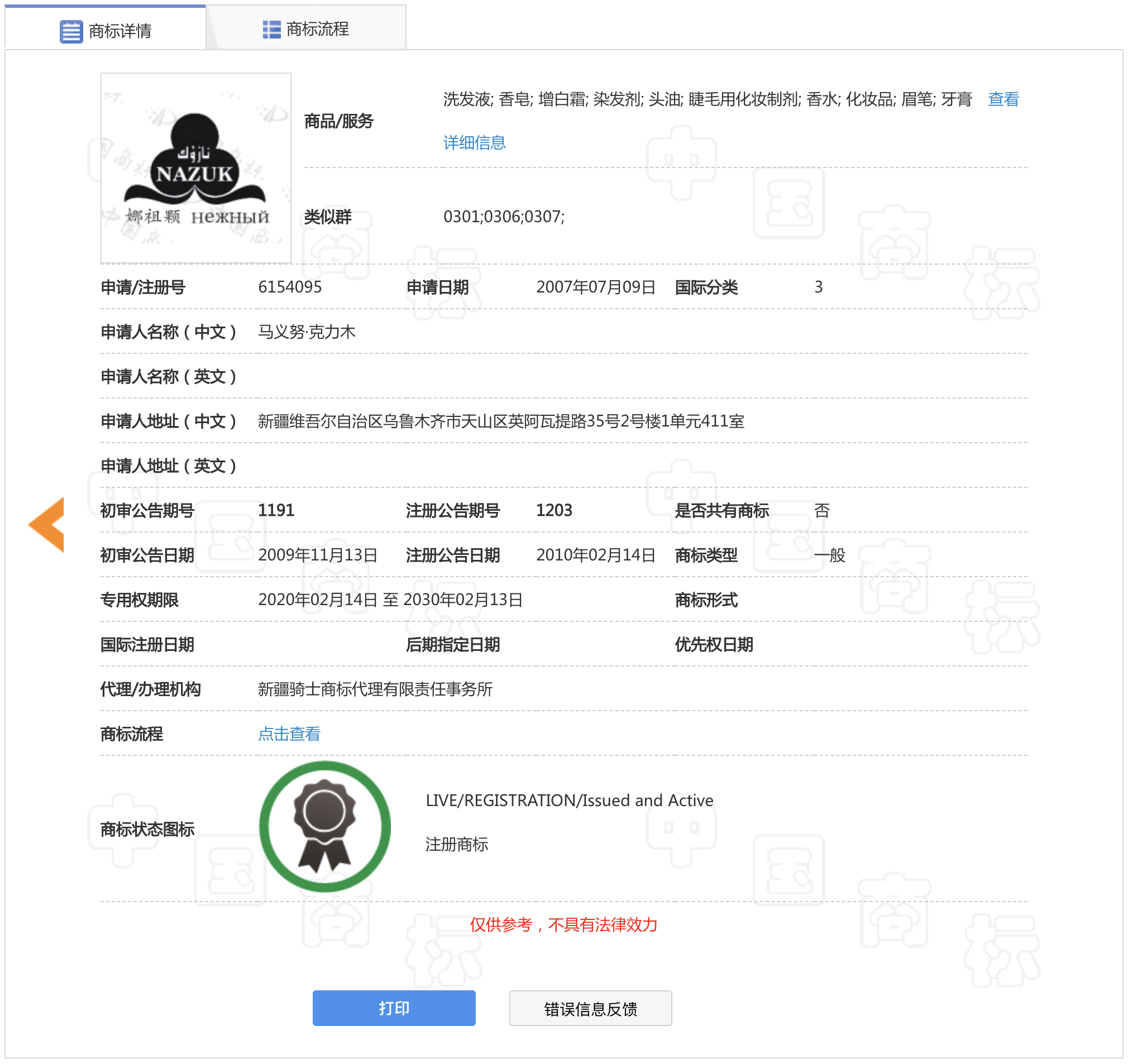Click the 打印 button
The height and width of the screenshot is (1064, 1128).
[394, 1008]
